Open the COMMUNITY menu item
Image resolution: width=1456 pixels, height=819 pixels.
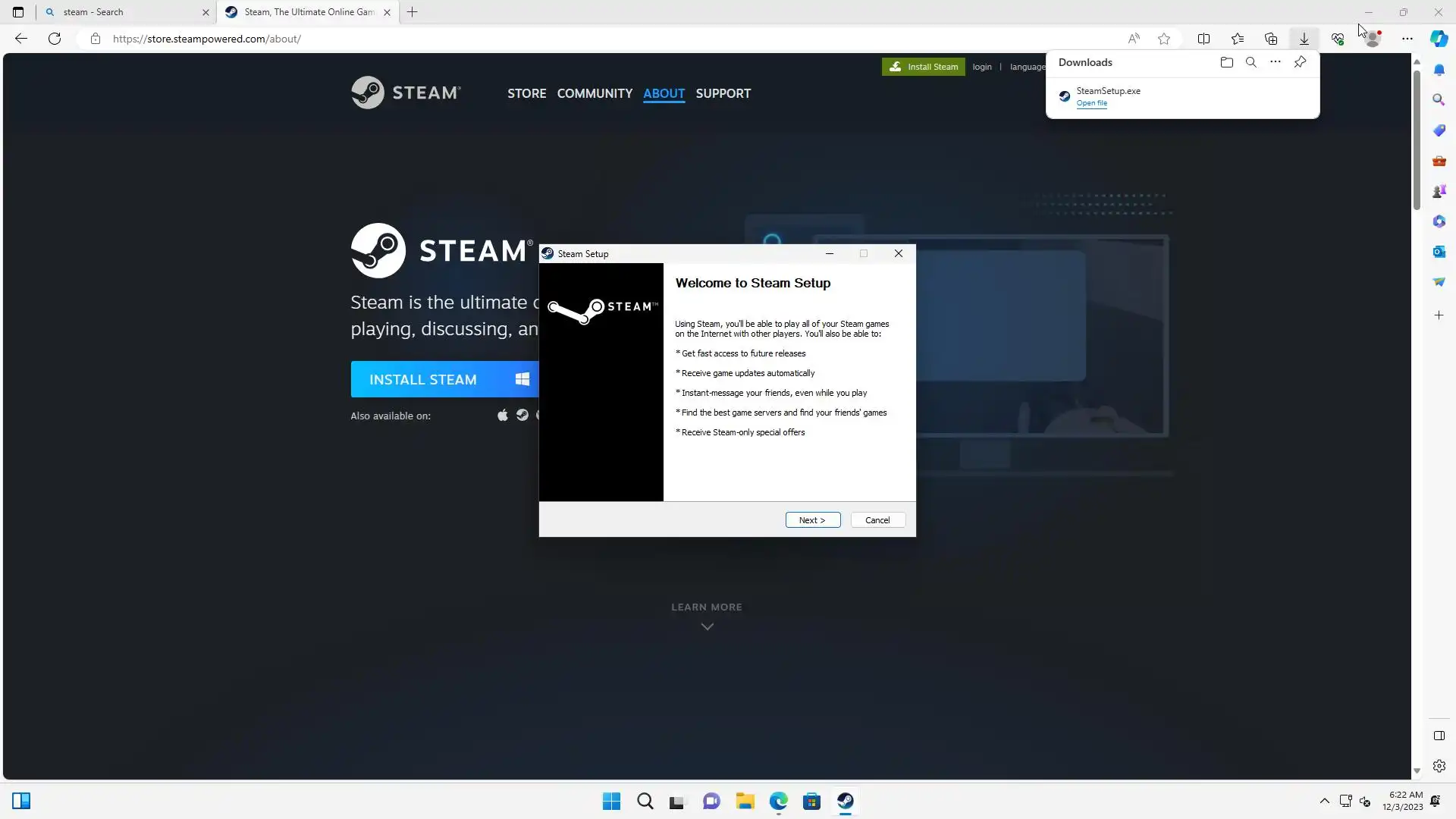coord(595,93)
